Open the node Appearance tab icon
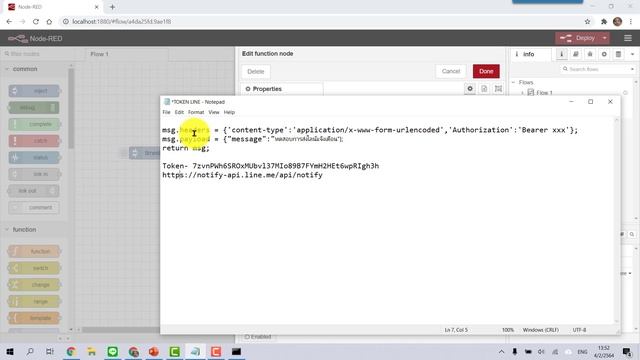 tap(498, 89)
